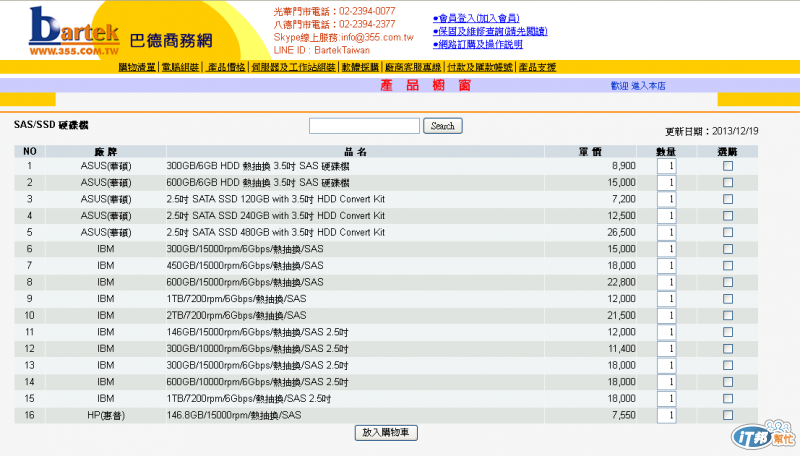Tick checkbox for SSD 120GB row 3

(x=728, y=199)
